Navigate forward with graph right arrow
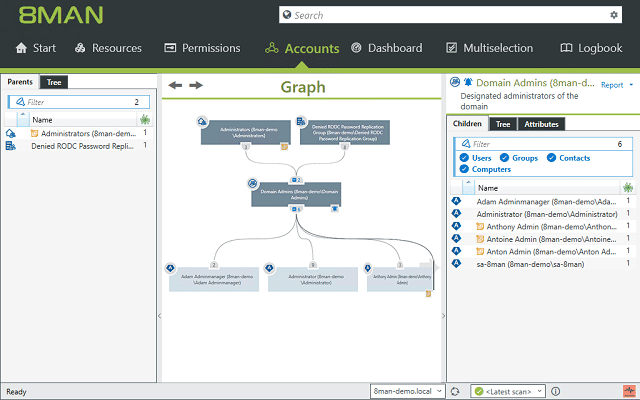This screenshot has height=400, width=640. 196,85
